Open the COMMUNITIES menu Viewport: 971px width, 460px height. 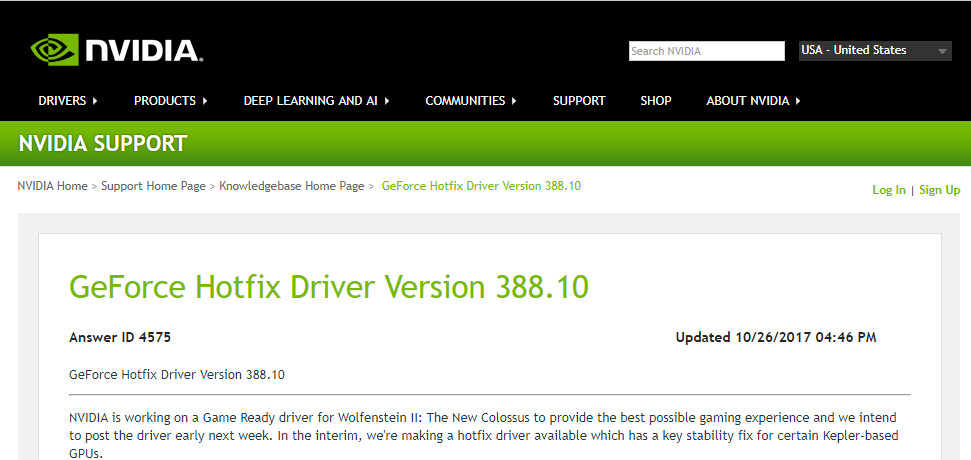465,101
